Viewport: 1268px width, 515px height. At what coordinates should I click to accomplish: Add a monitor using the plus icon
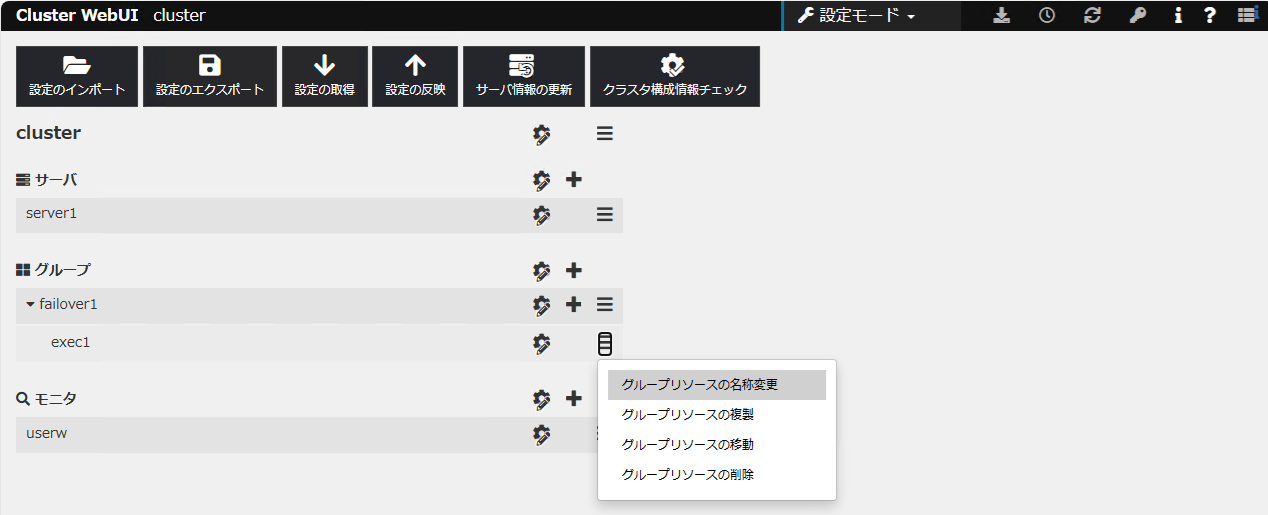574,399
